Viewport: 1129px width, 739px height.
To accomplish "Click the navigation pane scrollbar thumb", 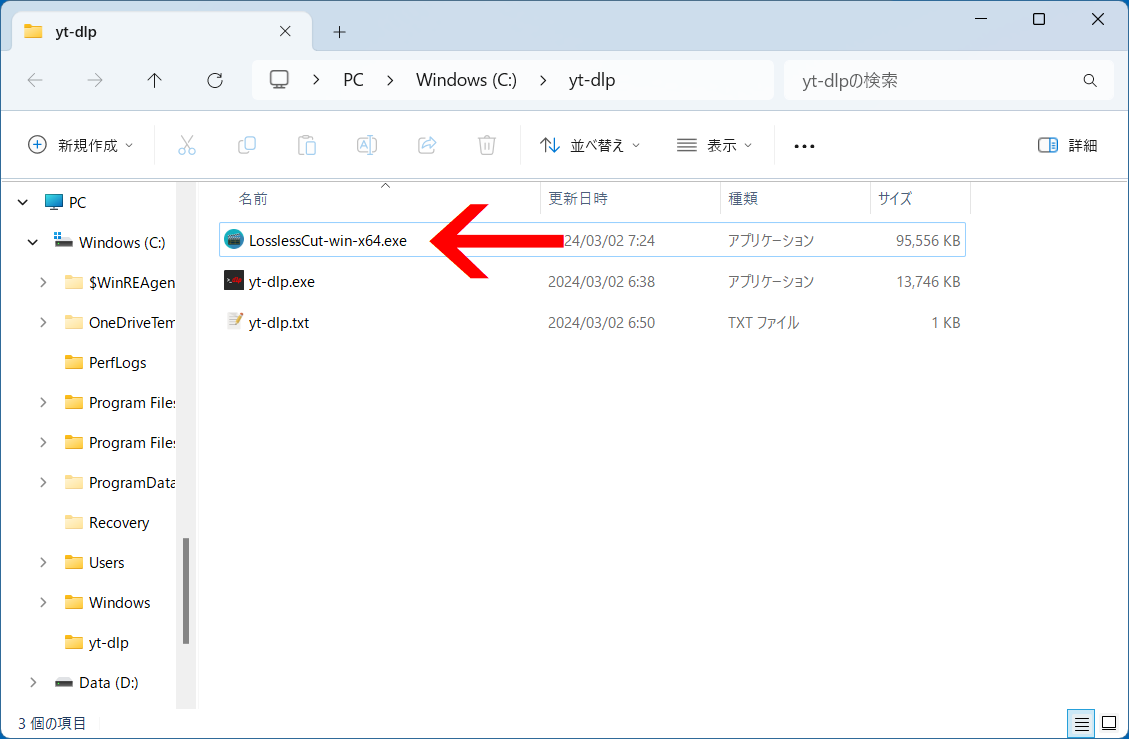I will click(x=186, y=591).
